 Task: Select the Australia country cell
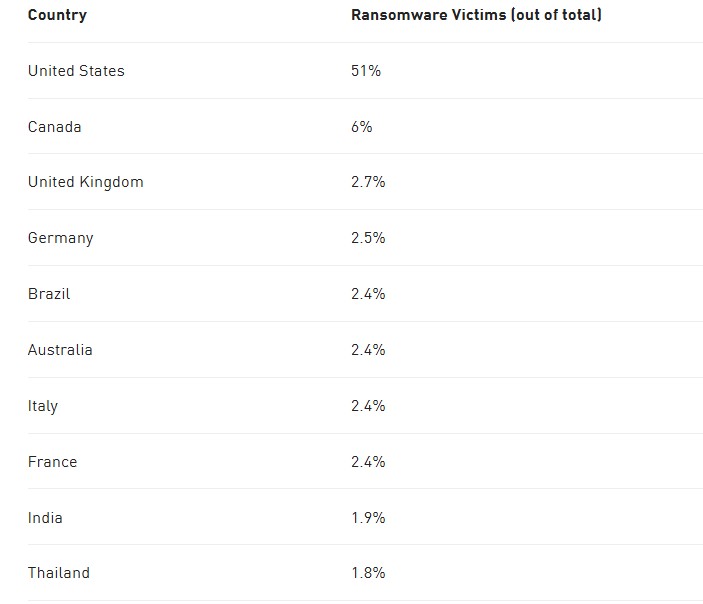pos(60,350)
